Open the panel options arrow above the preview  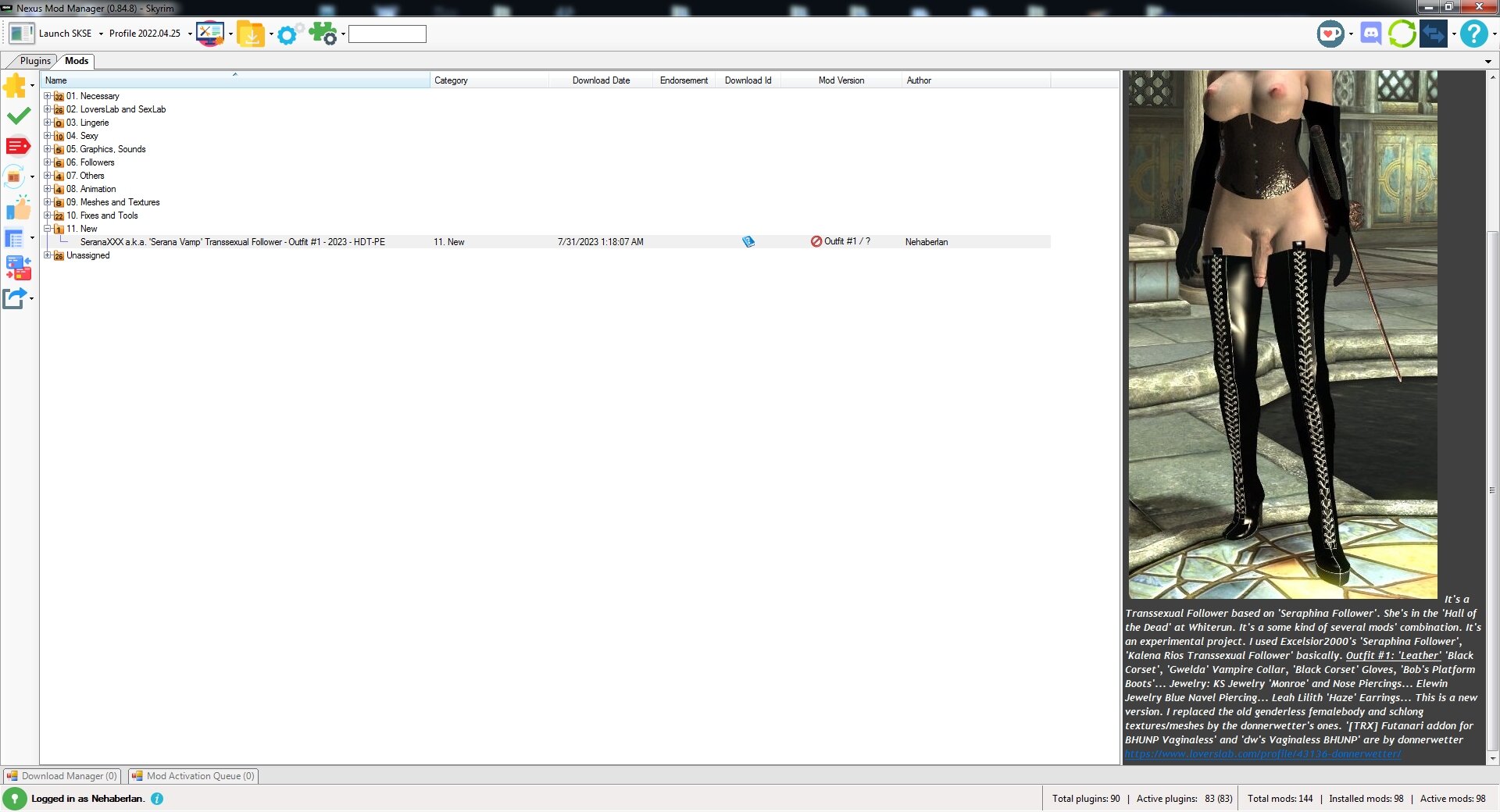(1488, 61)
